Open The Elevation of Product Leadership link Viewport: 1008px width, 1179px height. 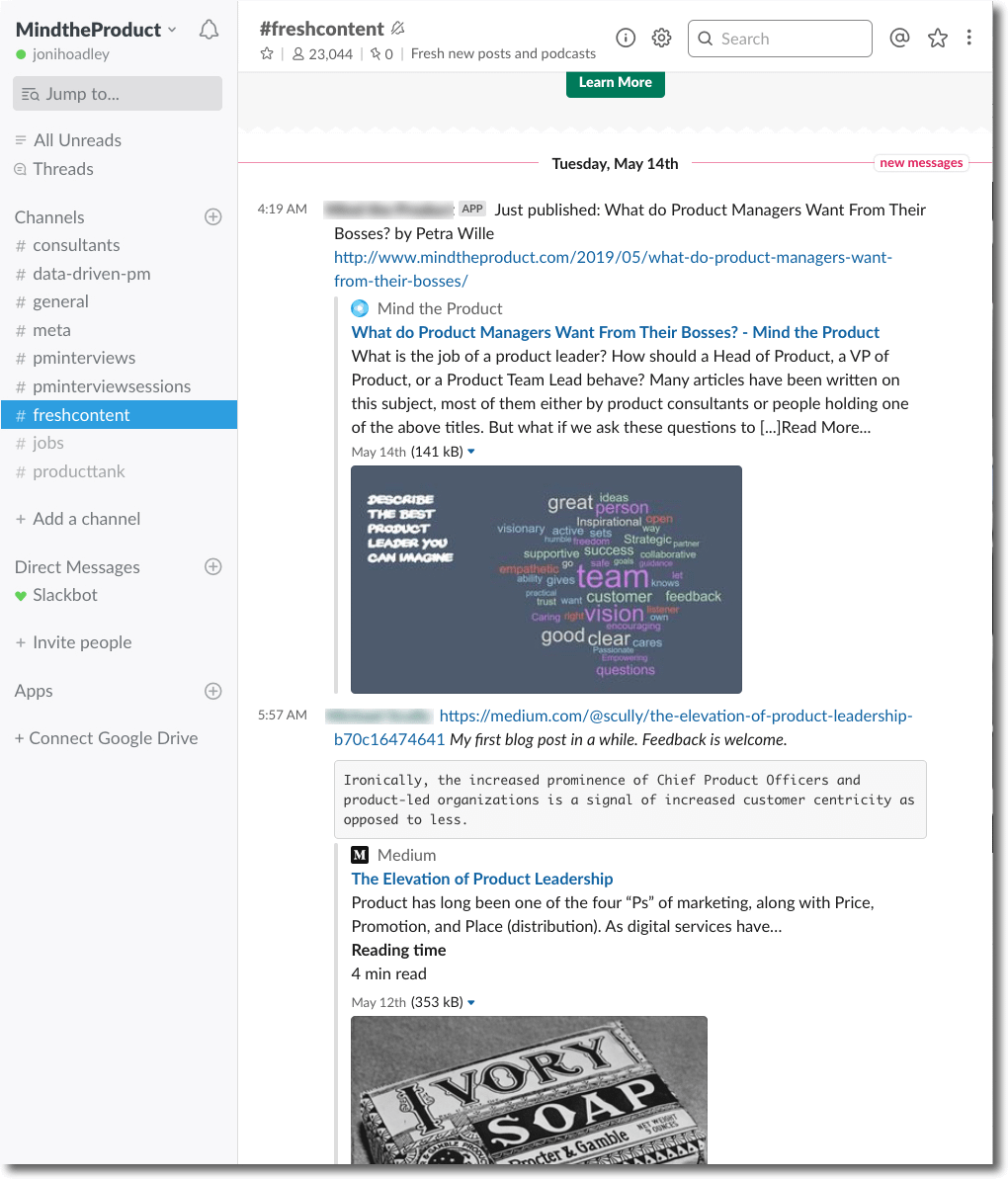coord(482,879)
